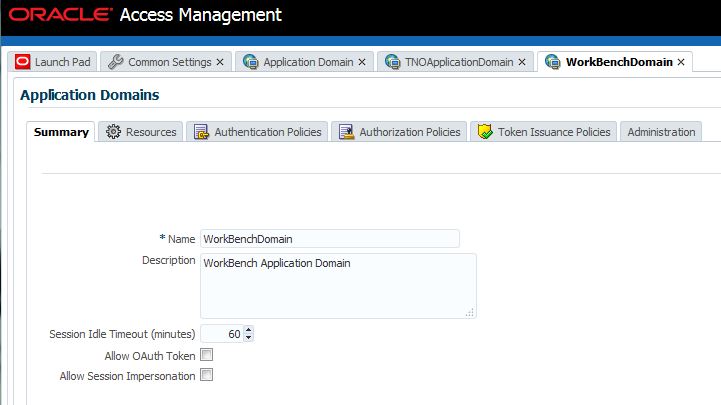Enable the Allow Session Impersonation checkbox

pyautogui.click(x=206, y=375)
